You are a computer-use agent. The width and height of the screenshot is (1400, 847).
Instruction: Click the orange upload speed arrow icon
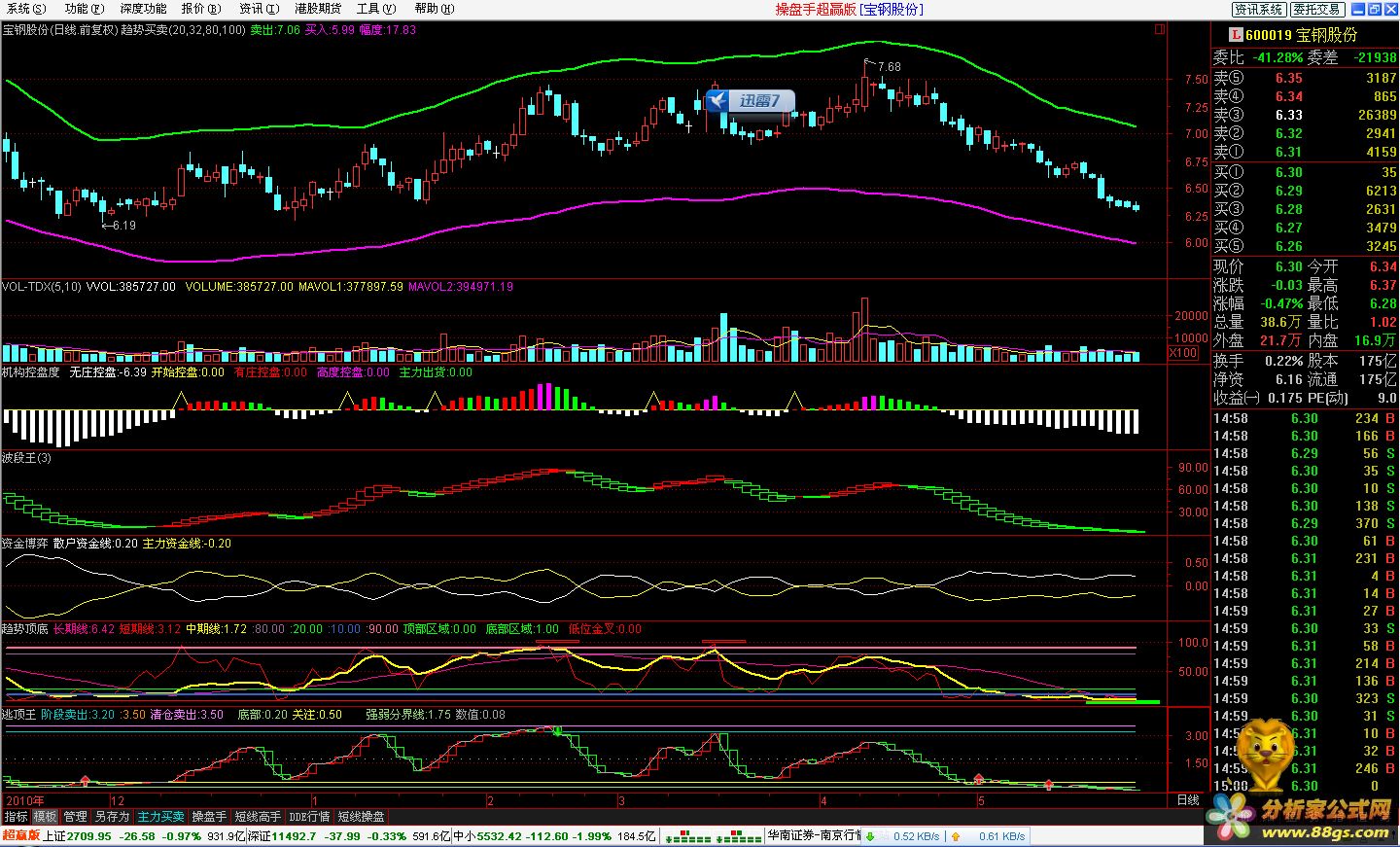coord(956,836)
